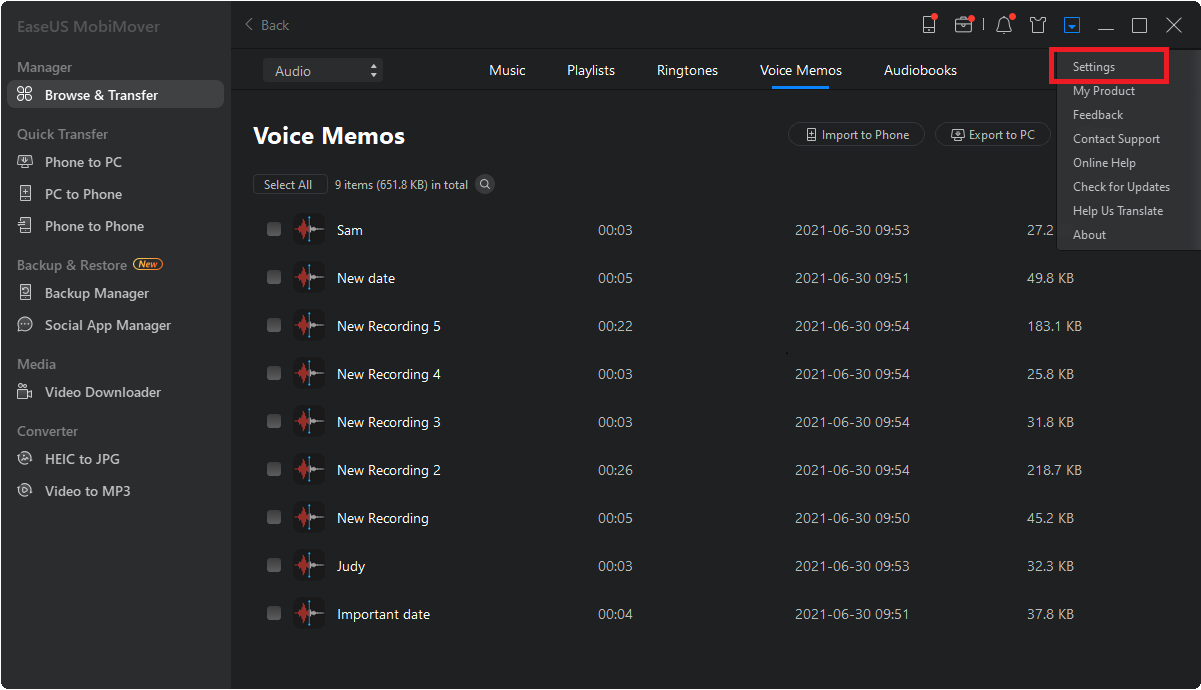Image resolution: width=1201 pixels, height=690 pixels.
Task: Open the toolbox icon in title bar
Action: pos(963,25)
